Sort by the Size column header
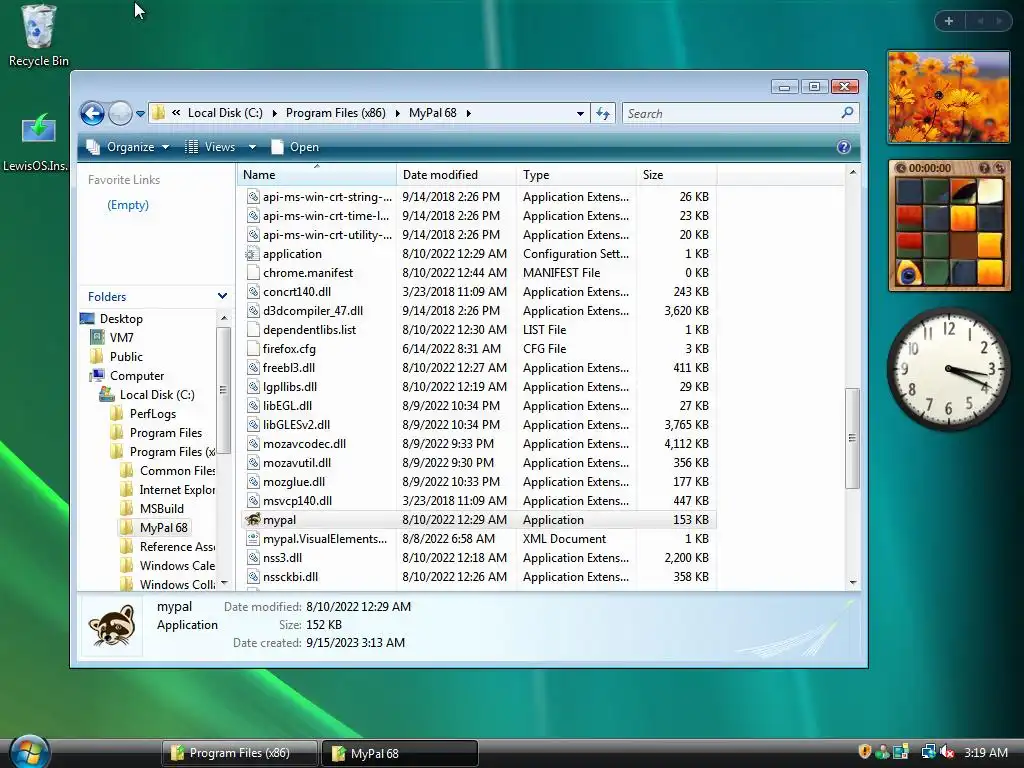 pos(677,174)
